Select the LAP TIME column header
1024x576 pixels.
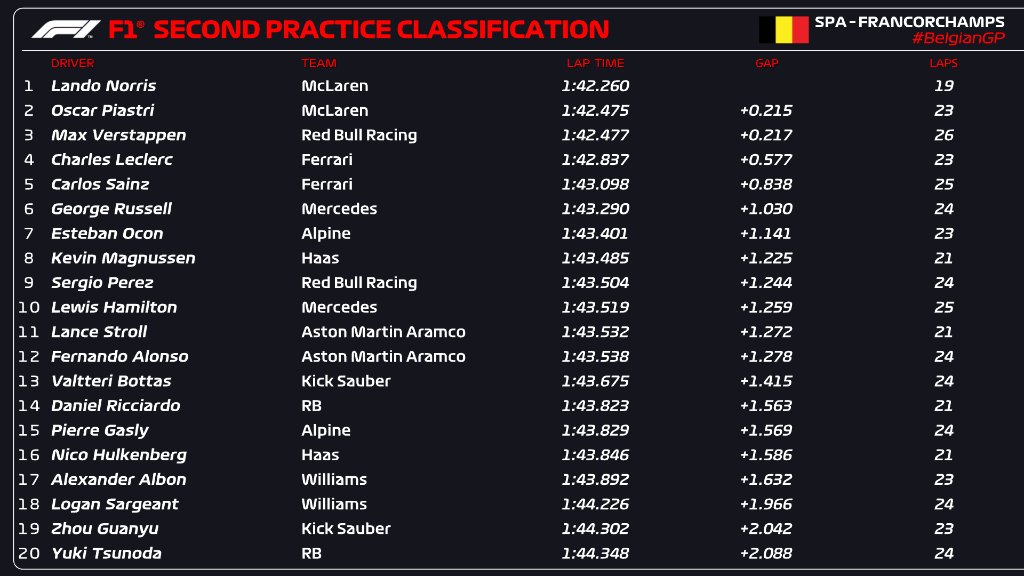click(x=594, y=63)
